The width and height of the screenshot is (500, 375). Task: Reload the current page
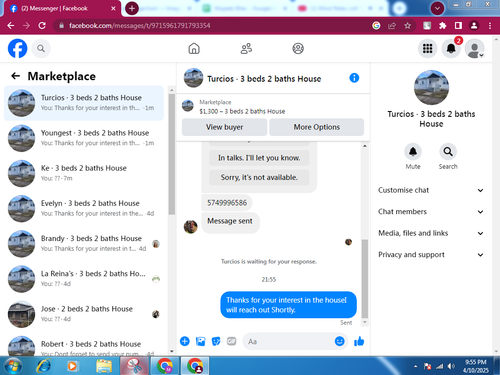(x=42, y=25)
